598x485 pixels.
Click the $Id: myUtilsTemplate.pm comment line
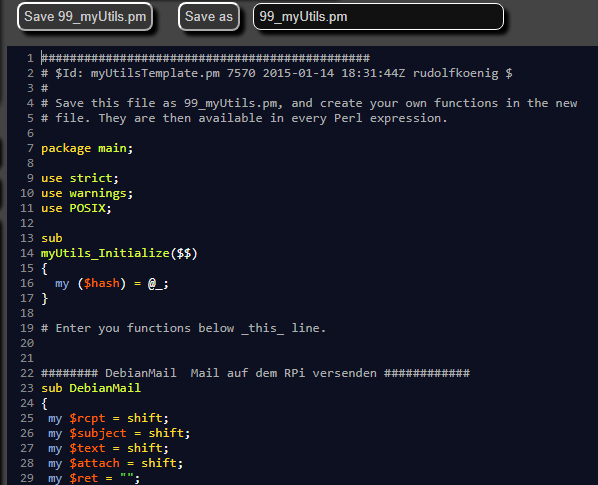coord(276,73)
